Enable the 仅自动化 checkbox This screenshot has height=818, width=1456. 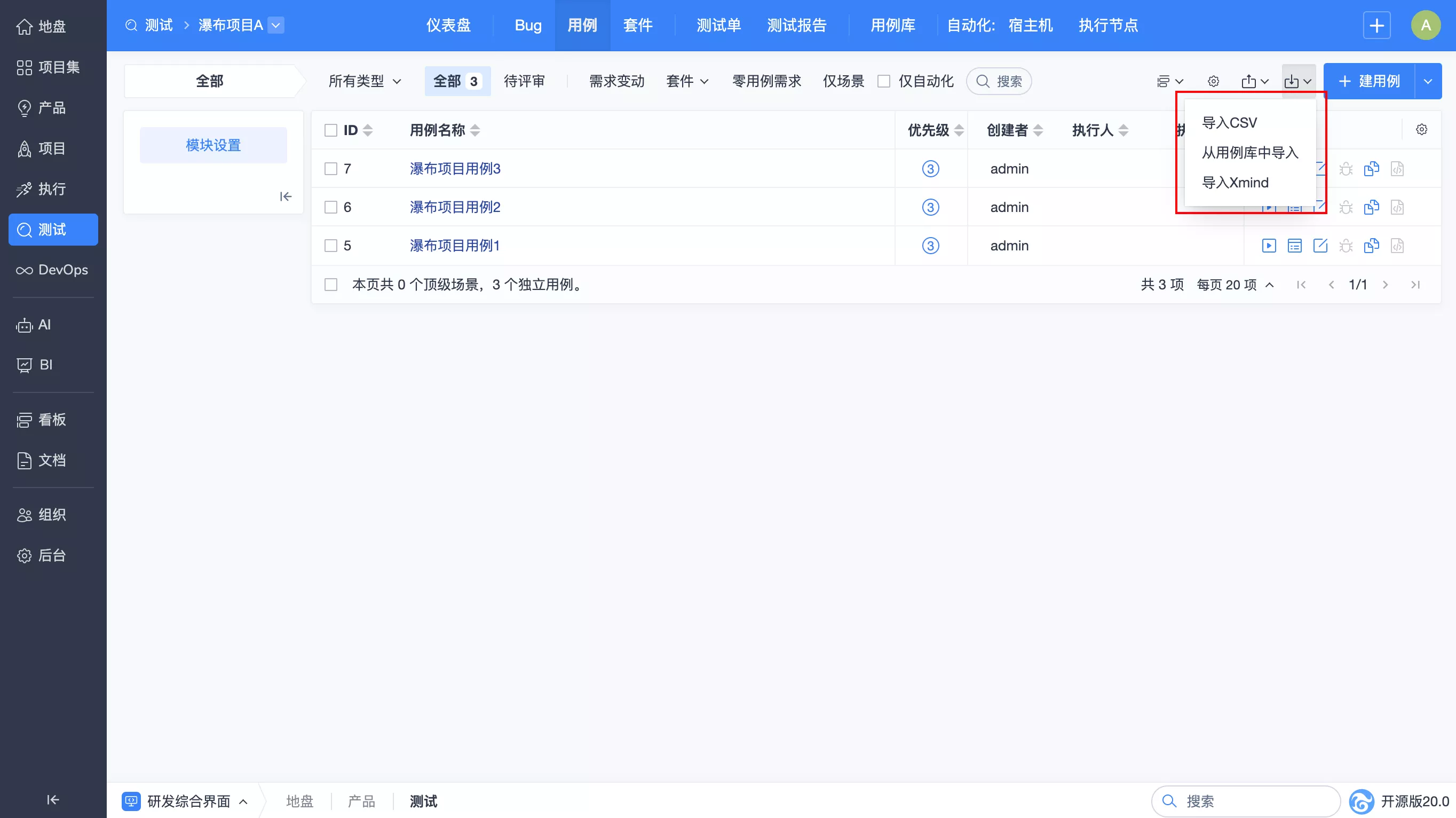[x=884, y=81]
